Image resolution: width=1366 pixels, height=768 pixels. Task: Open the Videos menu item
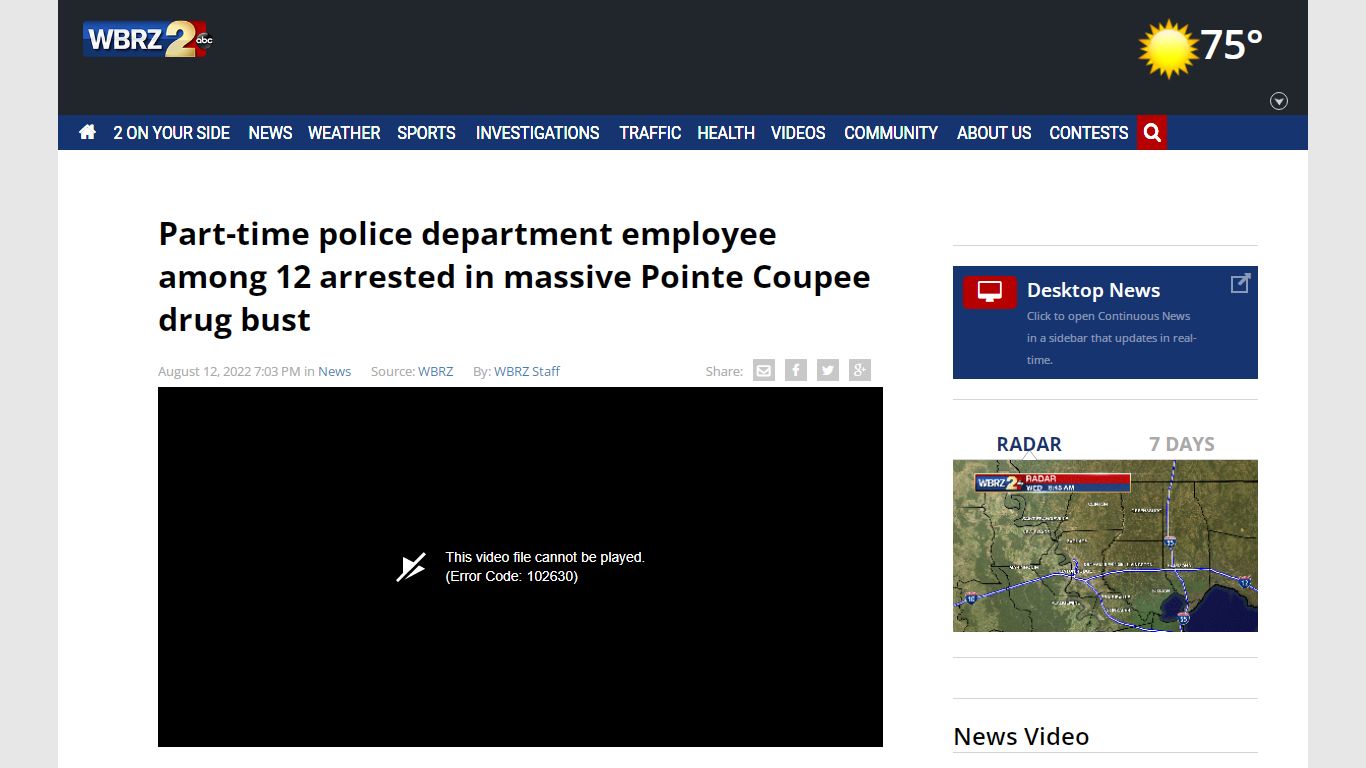coord(798,132)
